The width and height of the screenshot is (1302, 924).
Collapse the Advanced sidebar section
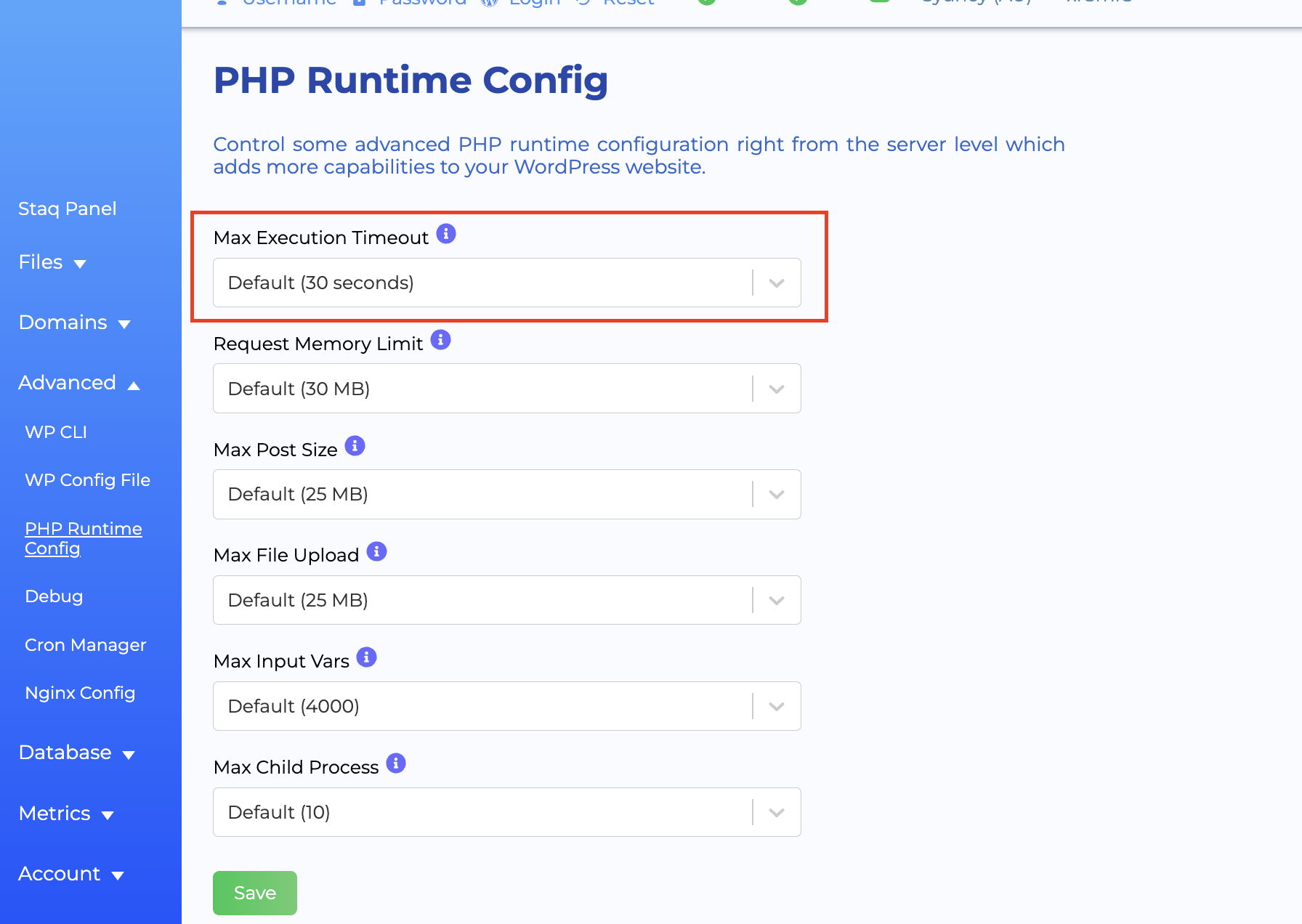[x=78, y=383]
